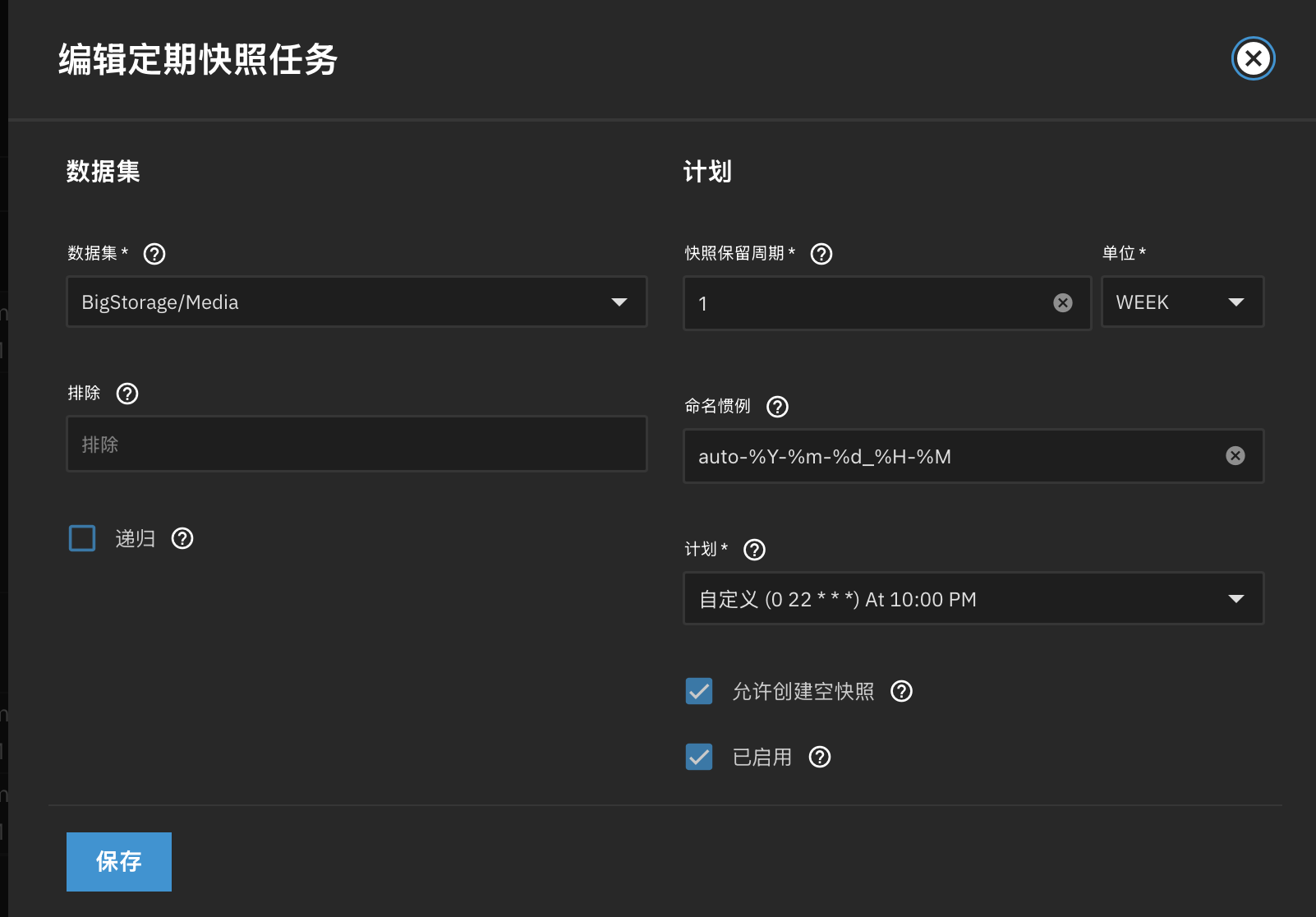Click into the 排除 input field

(x=357, y=445)
